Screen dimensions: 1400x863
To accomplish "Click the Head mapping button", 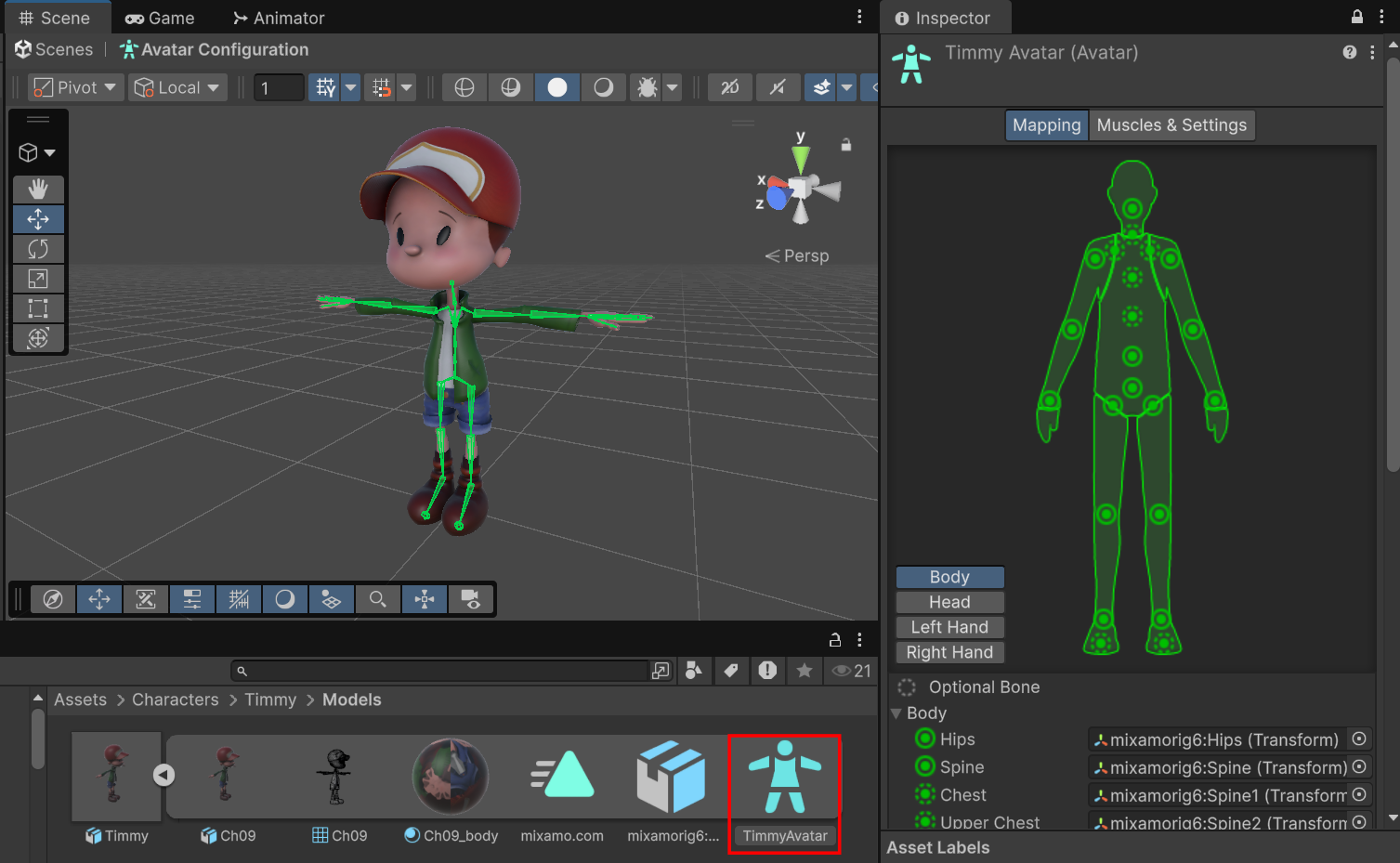I will click(949, 602).
